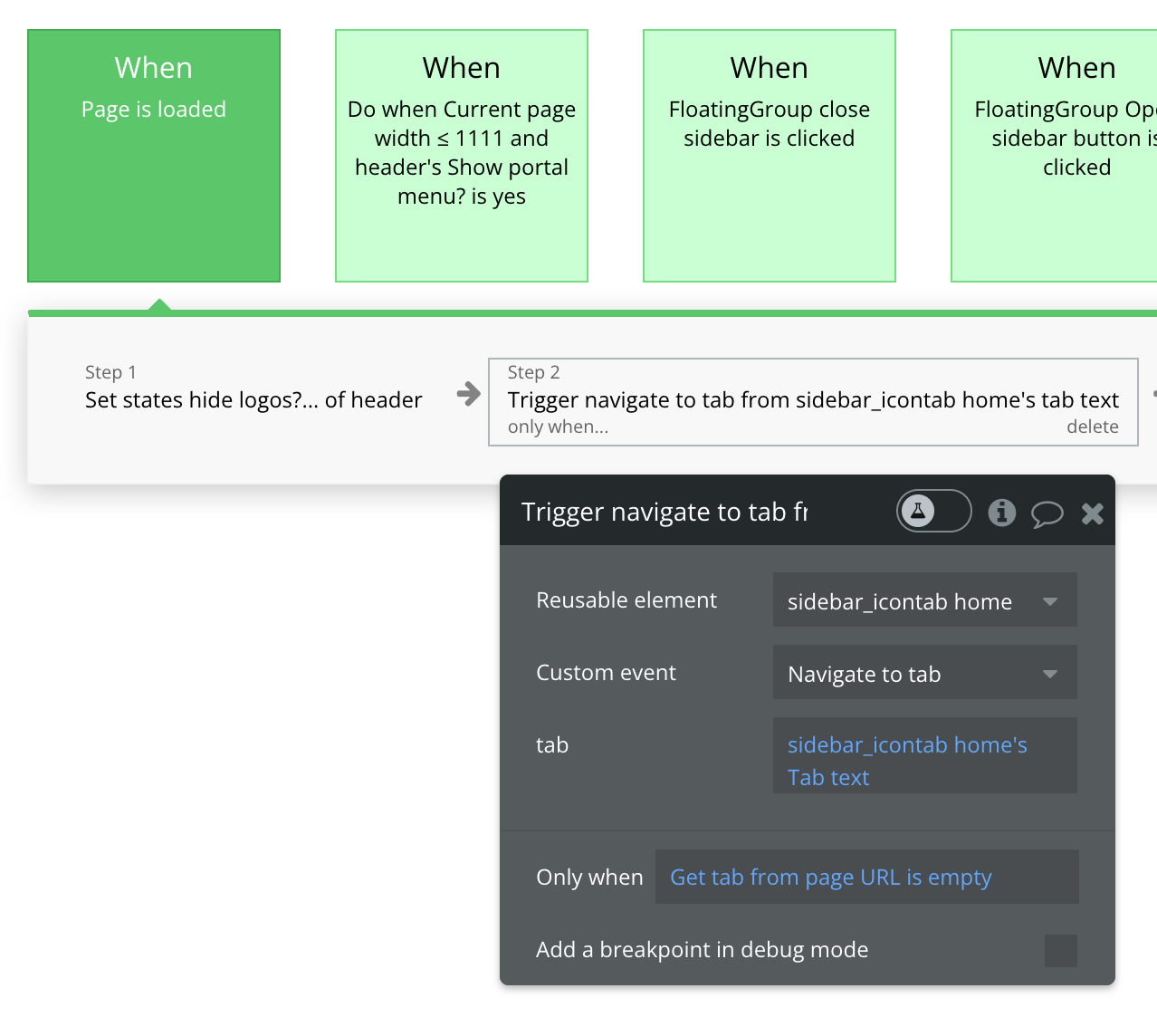This screenshot has height=1036, width=1157.
Task: Click the 'Tab text' expression segment
Action: click(x=828, y=777)
